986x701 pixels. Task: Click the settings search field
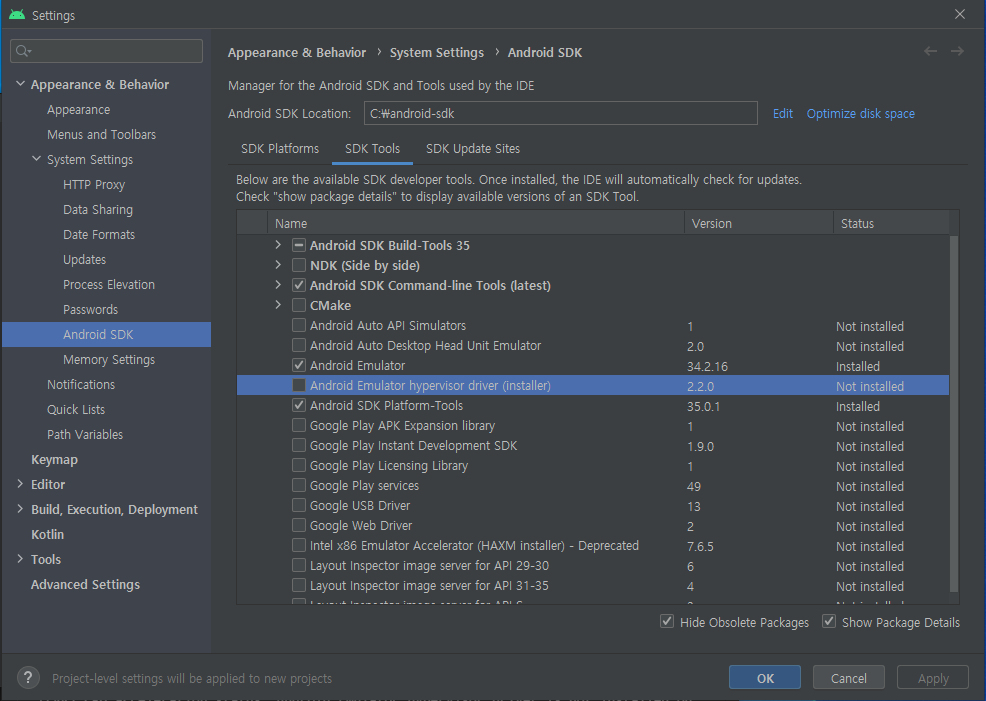click(x=106, y=51)
